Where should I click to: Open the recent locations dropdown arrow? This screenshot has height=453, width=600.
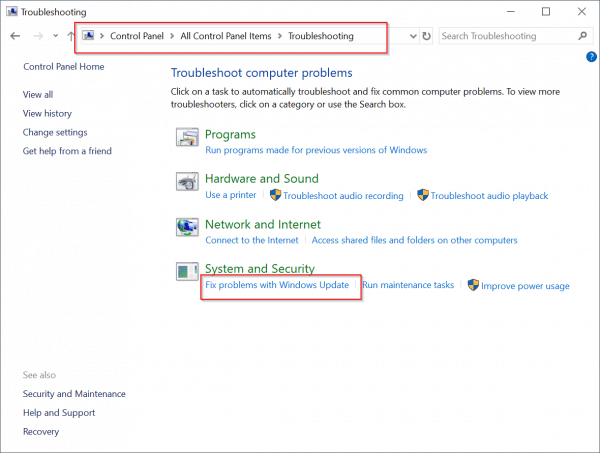53,36
